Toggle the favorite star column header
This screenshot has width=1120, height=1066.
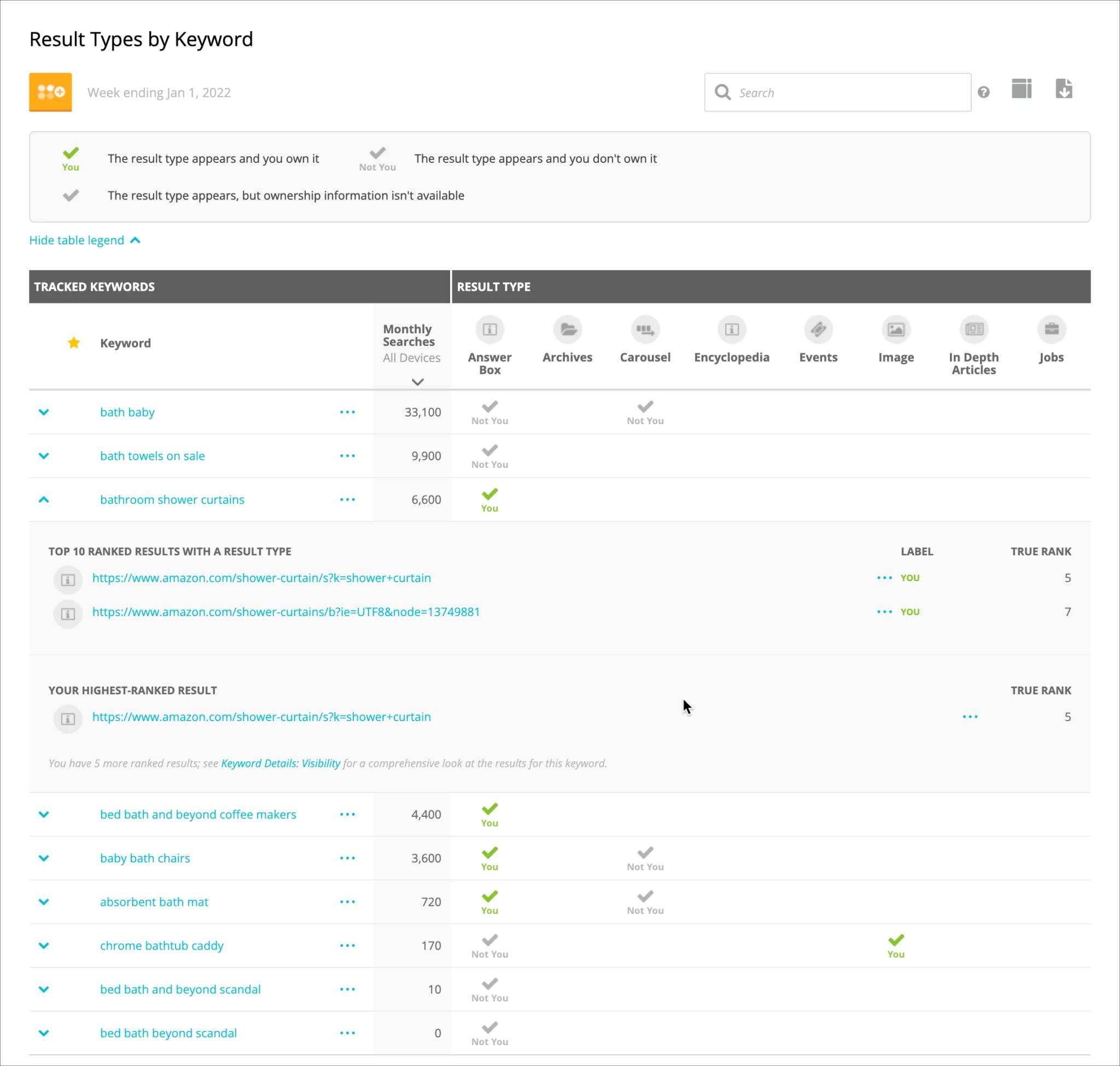tap(74, 343)
